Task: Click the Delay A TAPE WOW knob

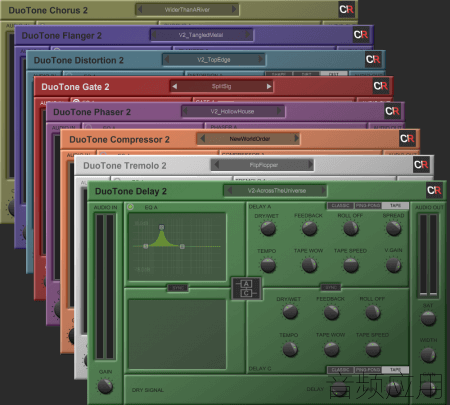Action: pyautogui.click(x=309, y=266)
